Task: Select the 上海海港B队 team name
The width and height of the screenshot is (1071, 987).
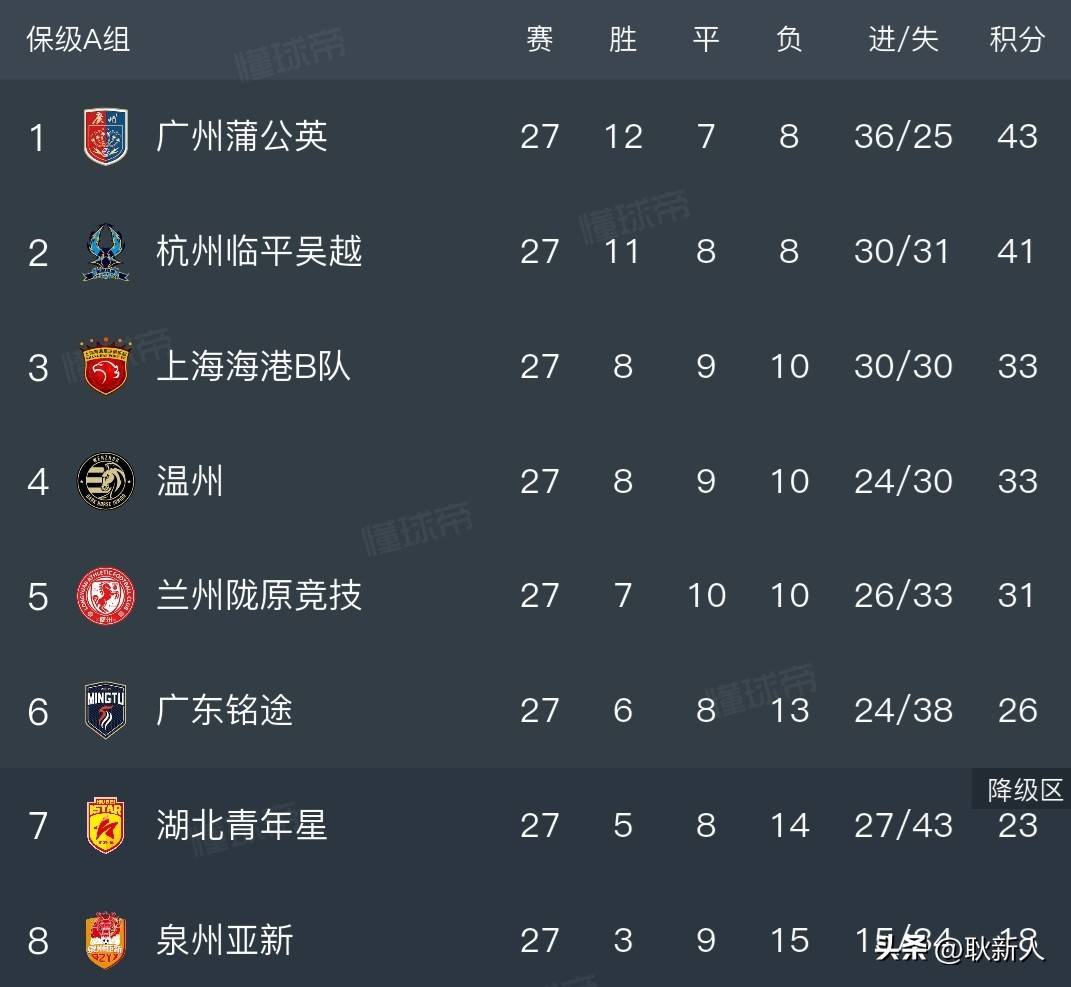Action: tap(253, 366)
